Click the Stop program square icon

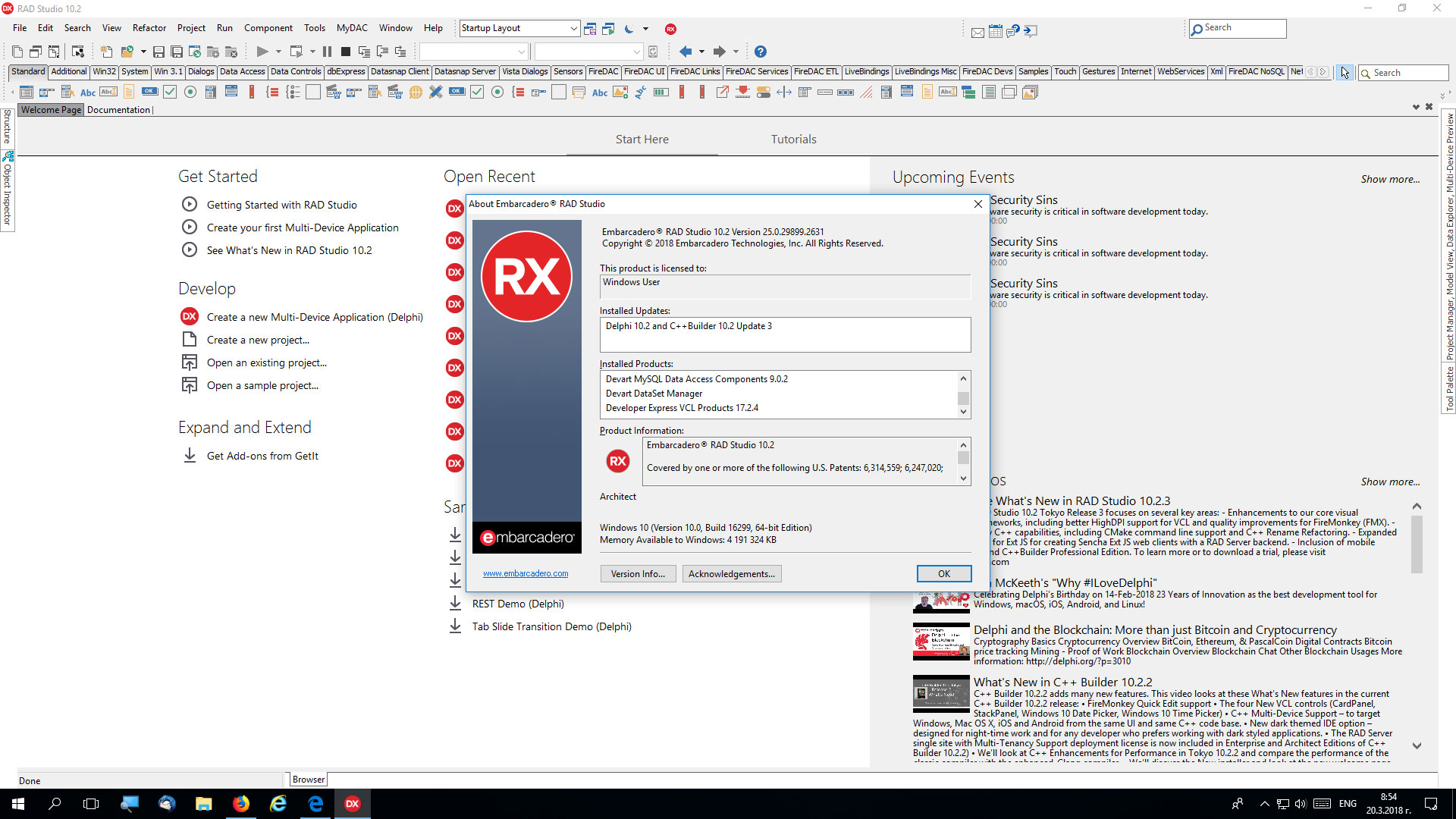pyautogui.click(x=345, y=52)
